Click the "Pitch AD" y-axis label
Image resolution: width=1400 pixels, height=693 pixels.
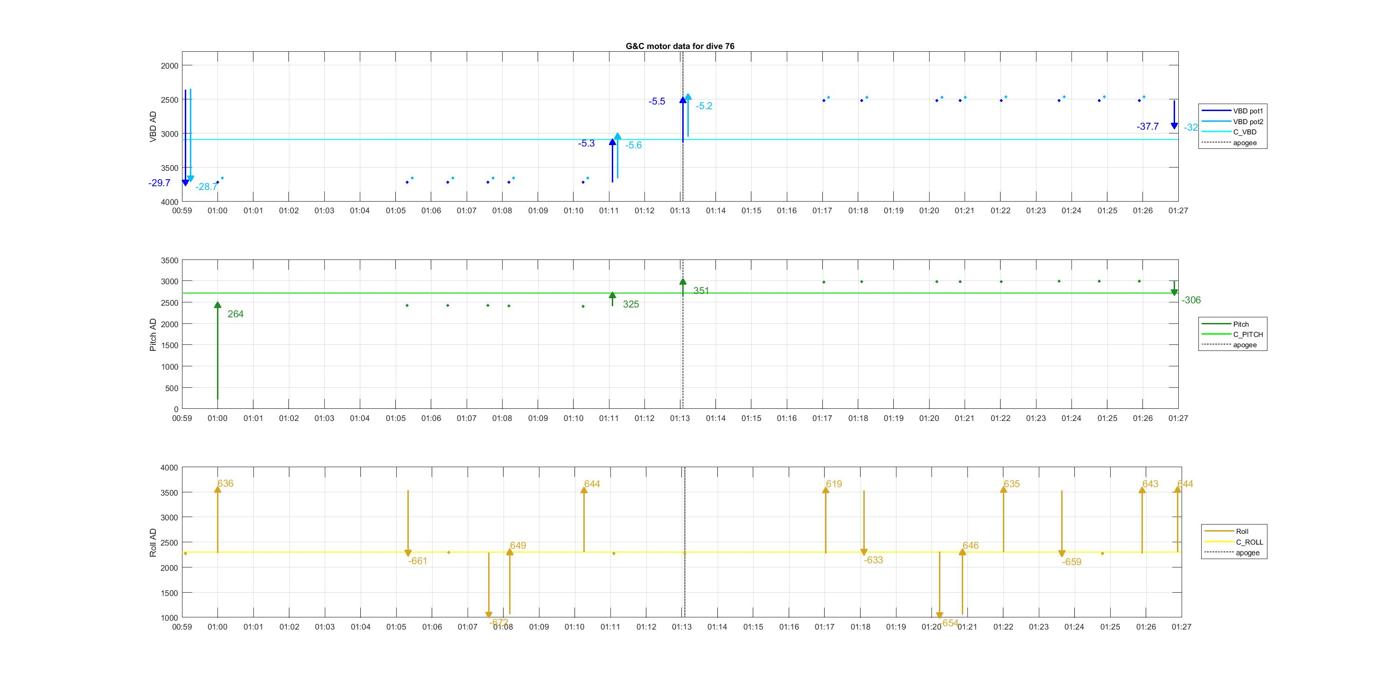point(154,334)
